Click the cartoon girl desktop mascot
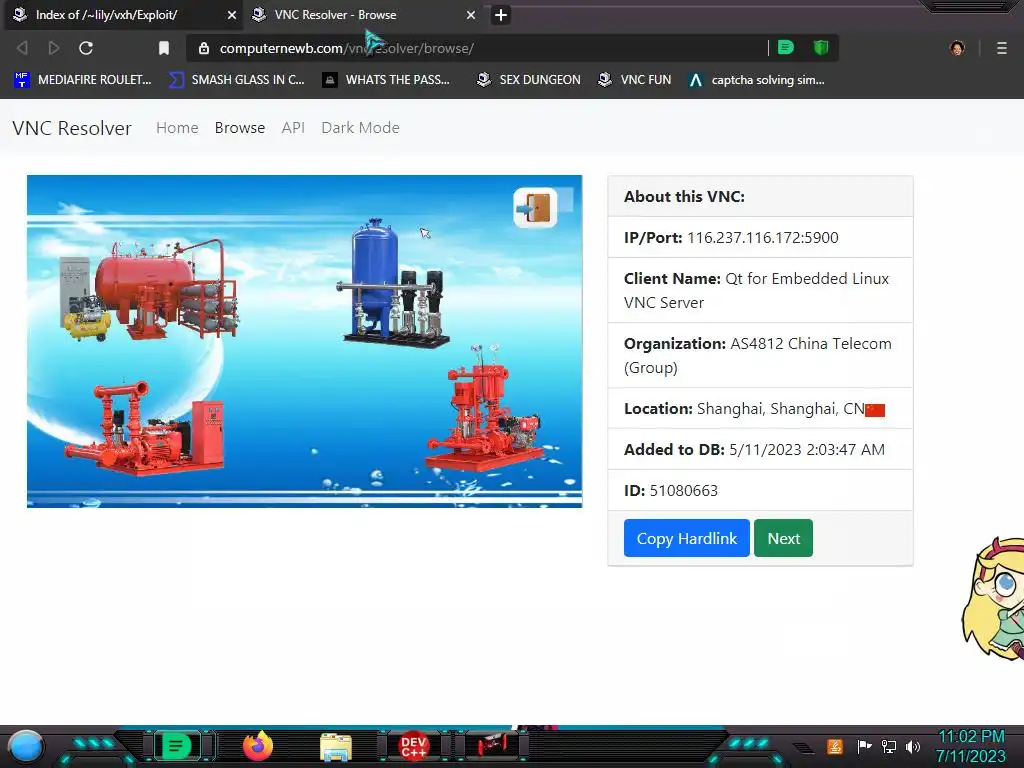Image resolution: width=1024 pixels, height=768 pixels. (x=994, y=598)
